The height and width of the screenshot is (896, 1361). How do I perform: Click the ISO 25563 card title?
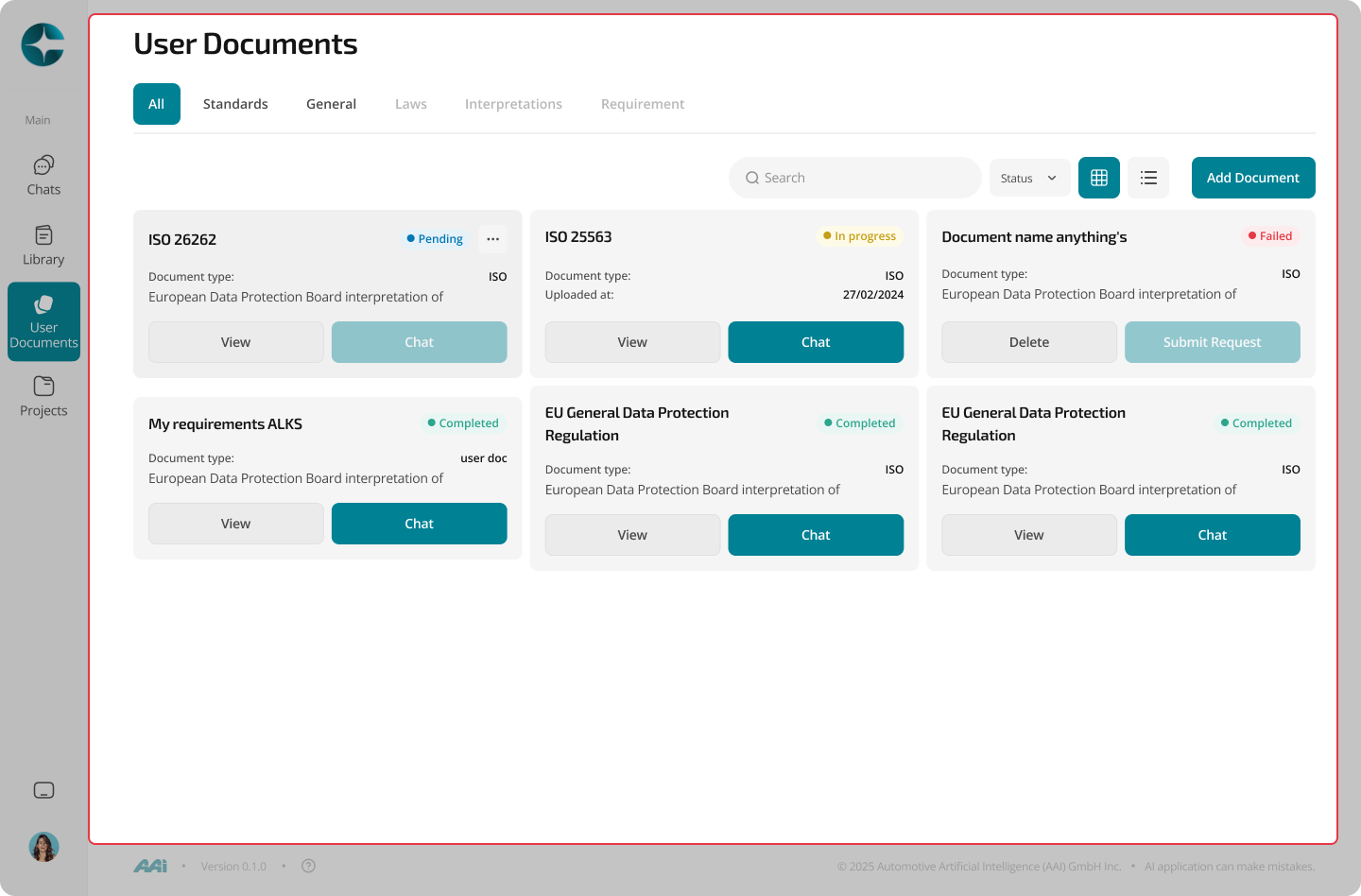click(578, 236)
